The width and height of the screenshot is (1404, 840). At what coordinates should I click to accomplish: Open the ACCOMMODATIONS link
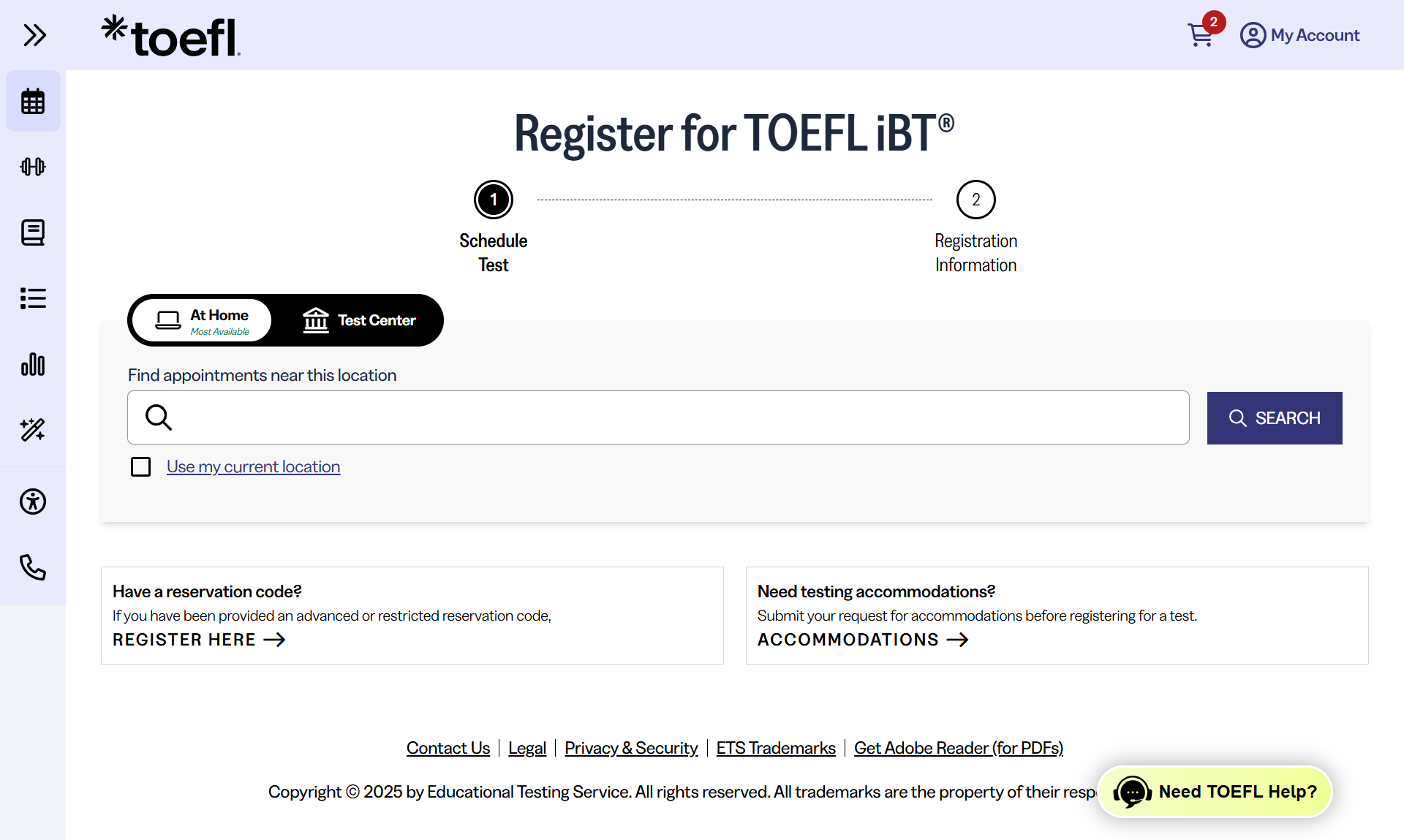(x=863, y=640)
